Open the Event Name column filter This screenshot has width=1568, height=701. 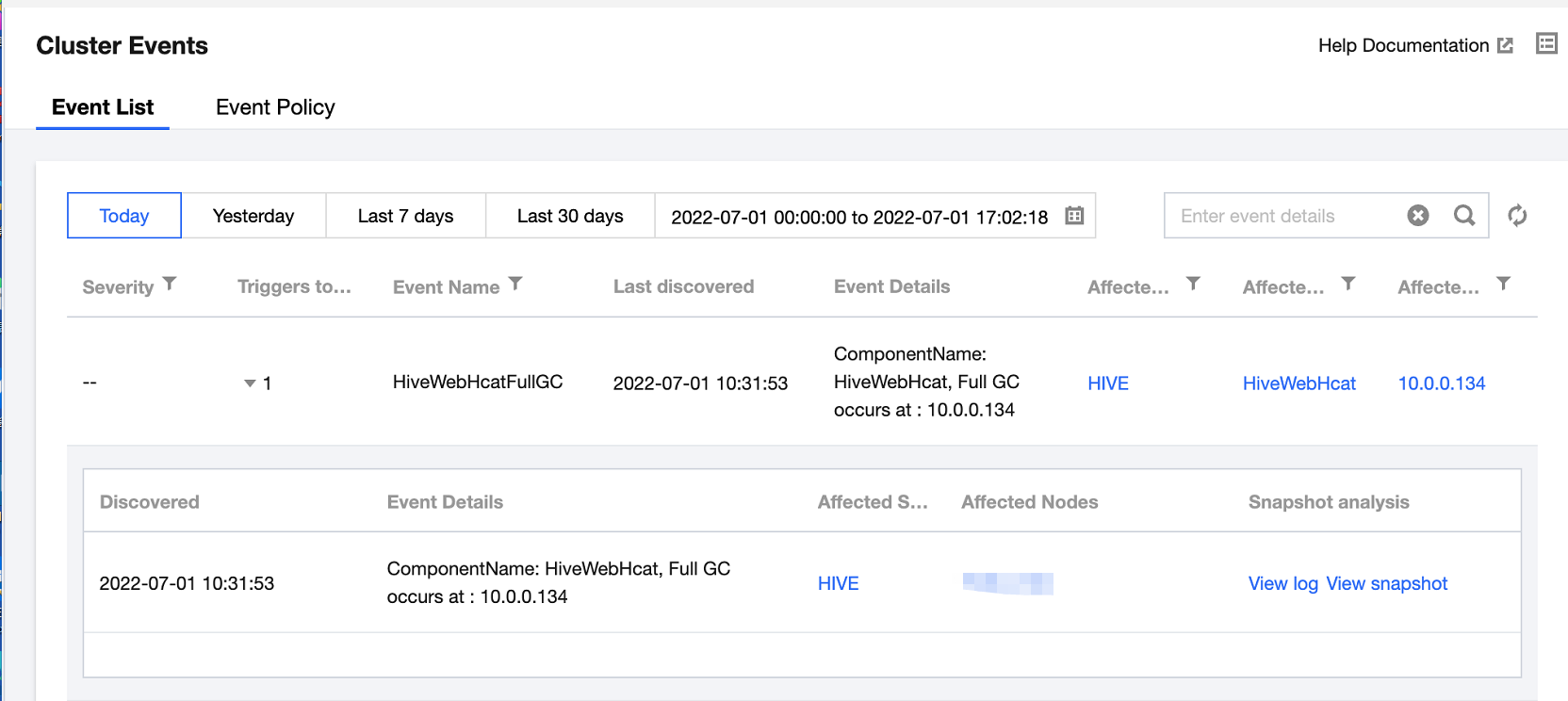[515, 284]
